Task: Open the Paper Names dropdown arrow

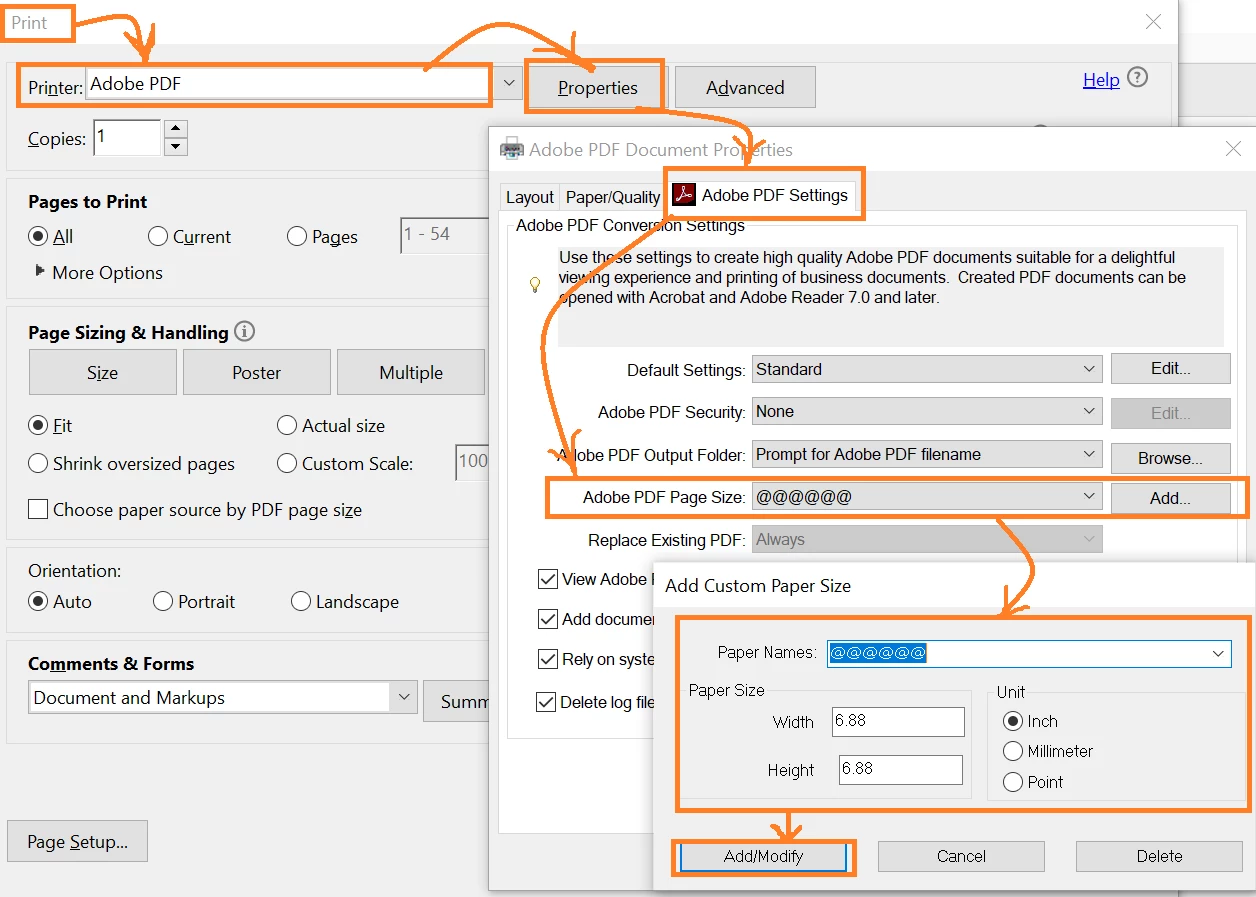Action: (1218, 654)
